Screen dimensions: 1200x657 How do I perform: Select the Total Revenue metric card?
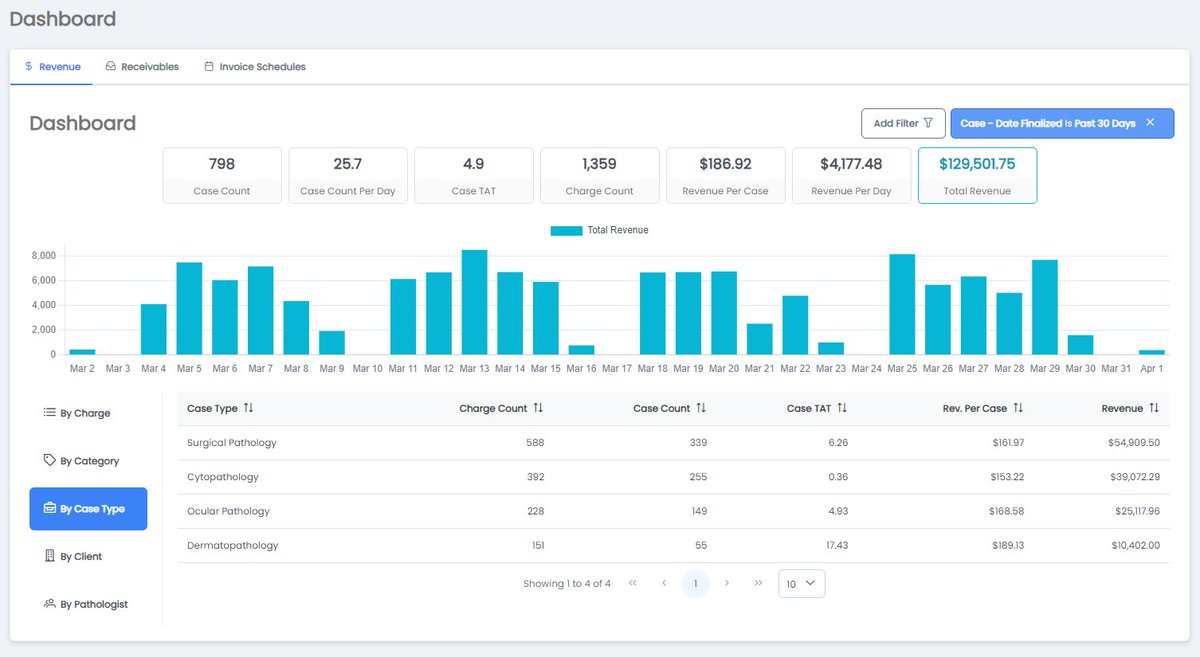tap(977, 176)
